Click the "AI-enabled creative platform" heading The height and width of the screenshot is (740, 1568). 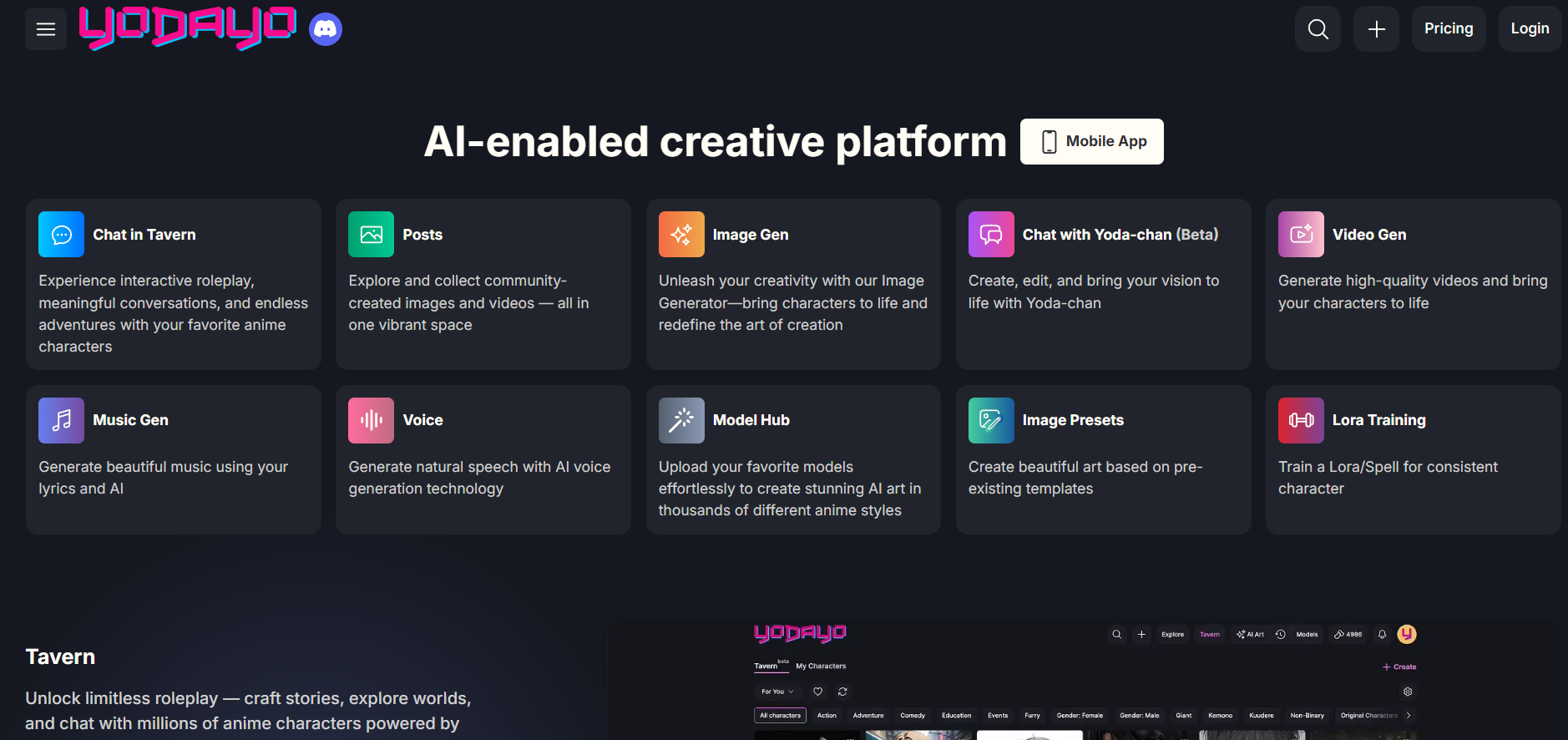point(716,141)
